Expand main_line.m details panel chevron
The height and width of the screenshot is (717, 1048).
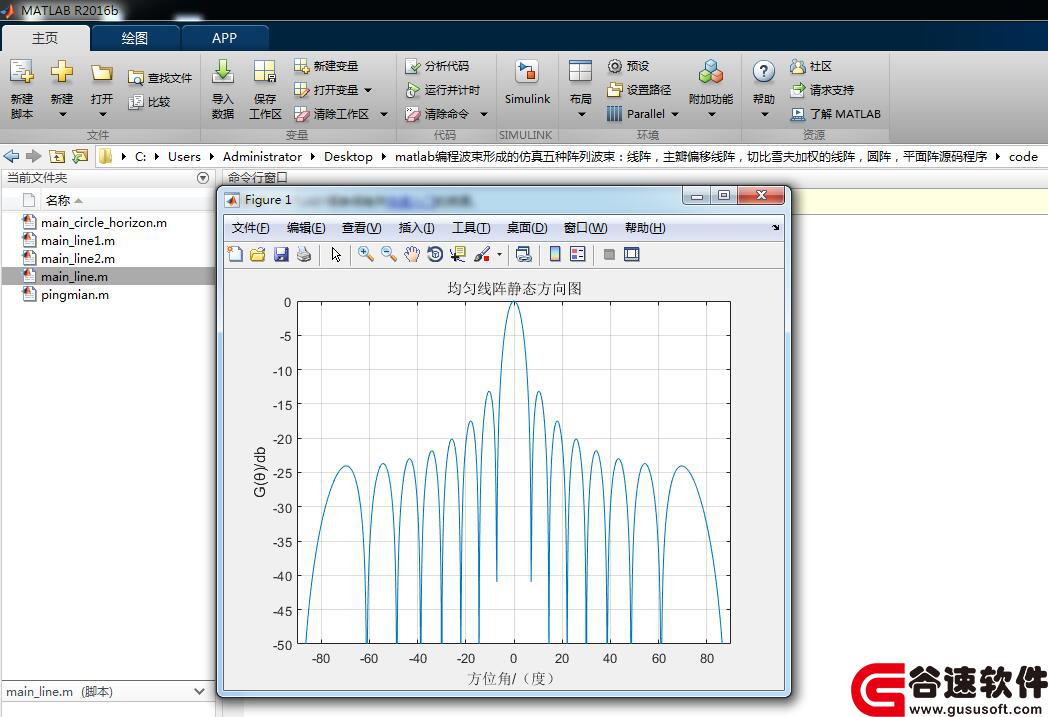199,692
